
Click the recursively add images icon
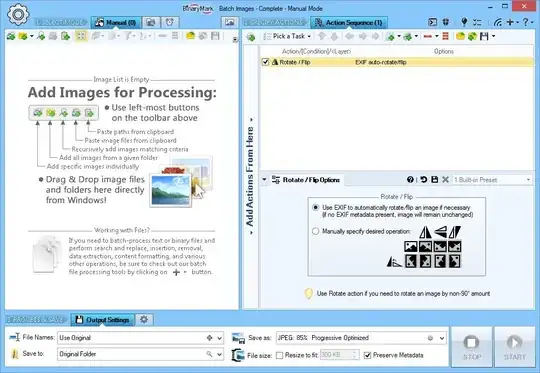click(x=41, y=36)
